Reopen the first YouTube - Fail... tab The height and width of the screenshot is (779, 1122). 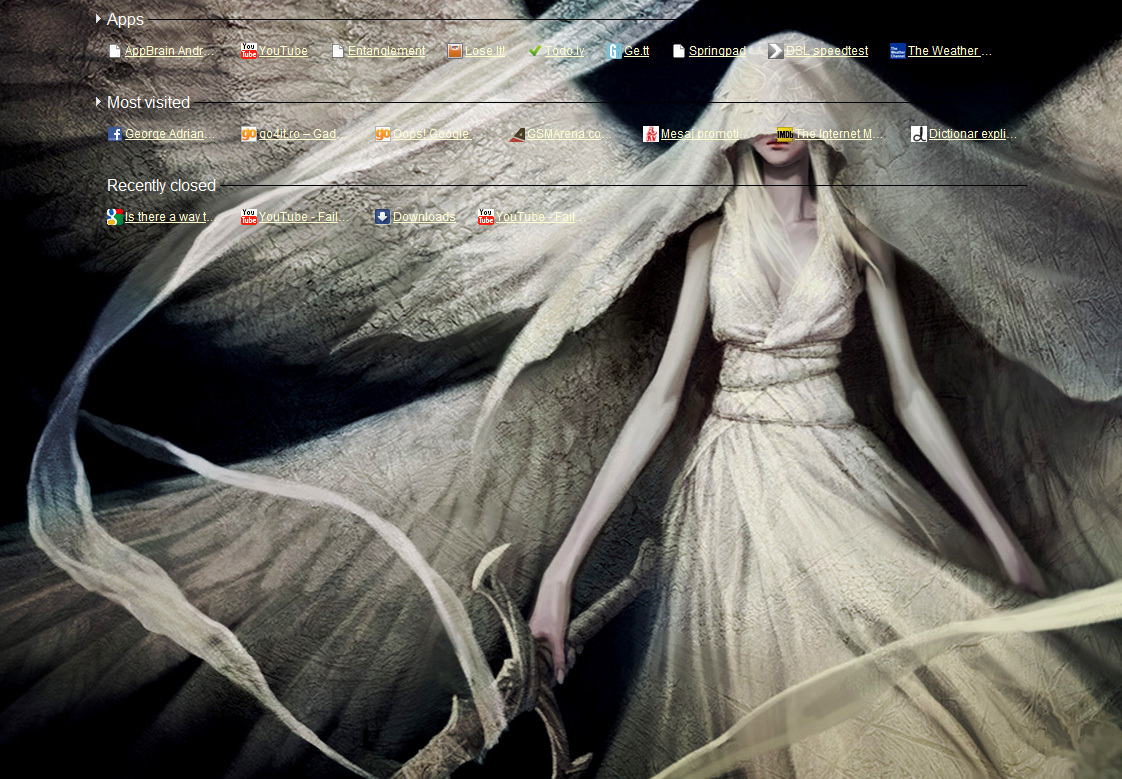304,217
